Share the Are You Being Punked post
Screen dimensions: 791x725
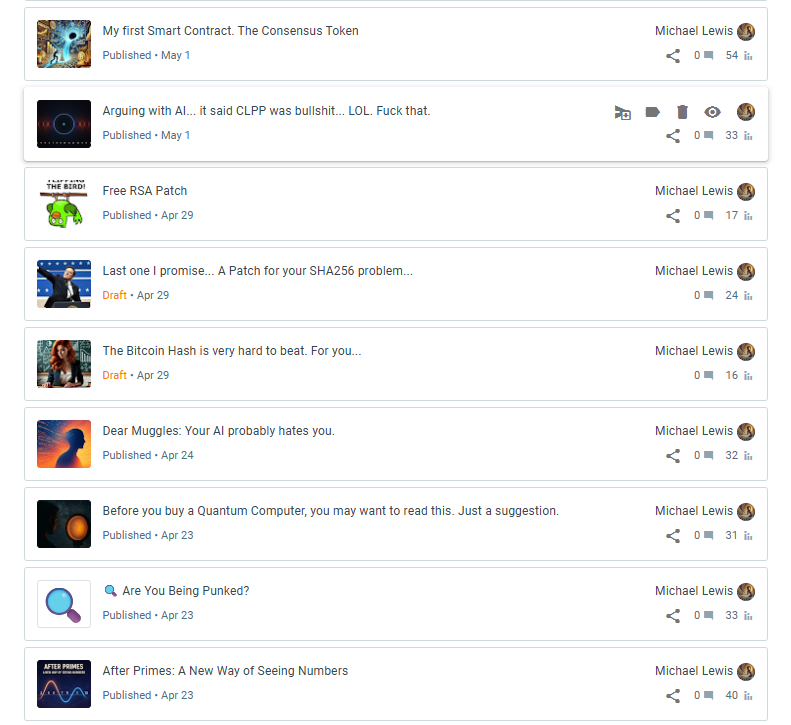[673, 616]
